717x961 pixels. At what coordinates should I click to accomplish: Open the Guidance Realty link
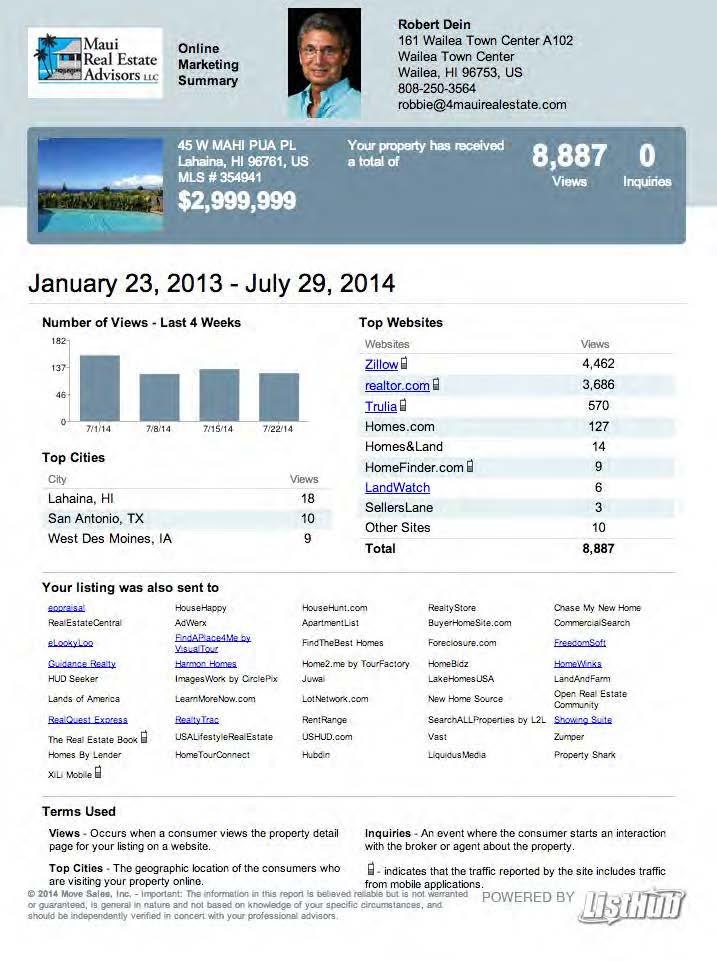tap(82, 664)
